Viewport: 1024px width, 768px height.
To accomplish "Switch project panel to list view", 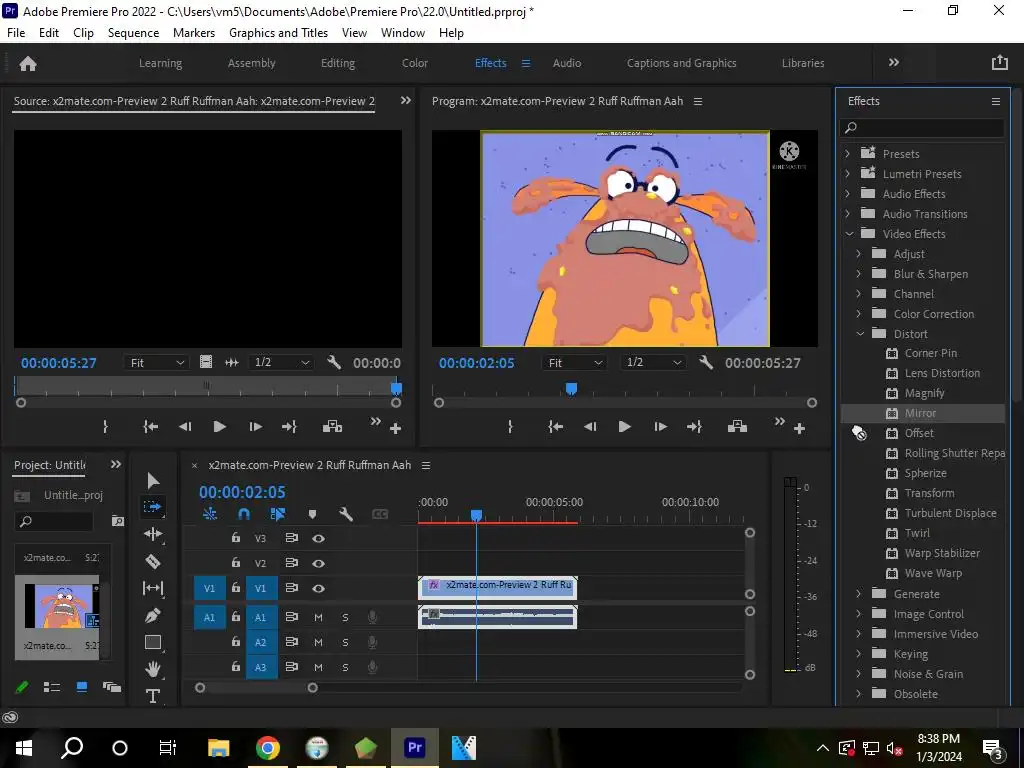I will click(x=52, y=687).
